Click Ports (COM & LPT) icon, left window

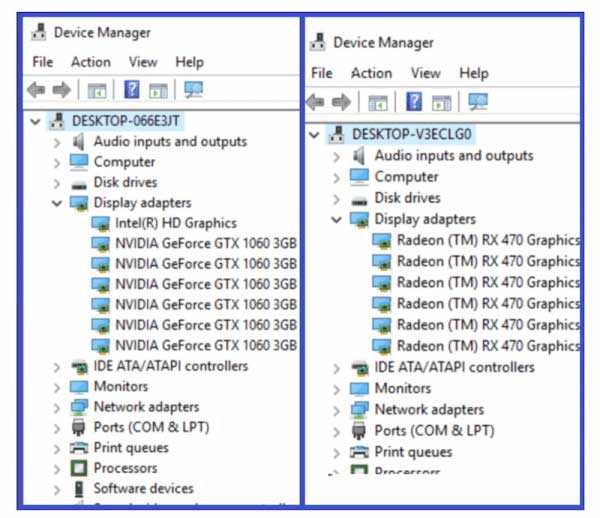pyautogui.click(x=78, y=427)
